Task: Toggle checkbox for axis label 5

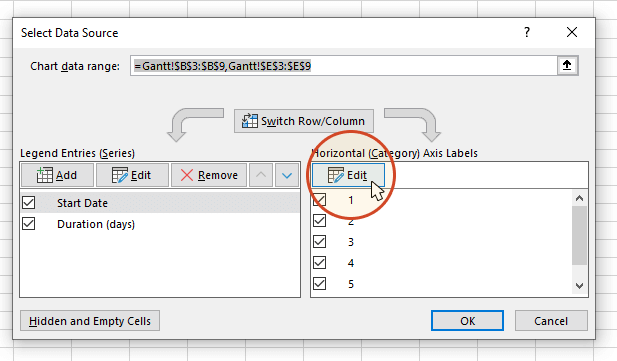Action: pos(320,283)
